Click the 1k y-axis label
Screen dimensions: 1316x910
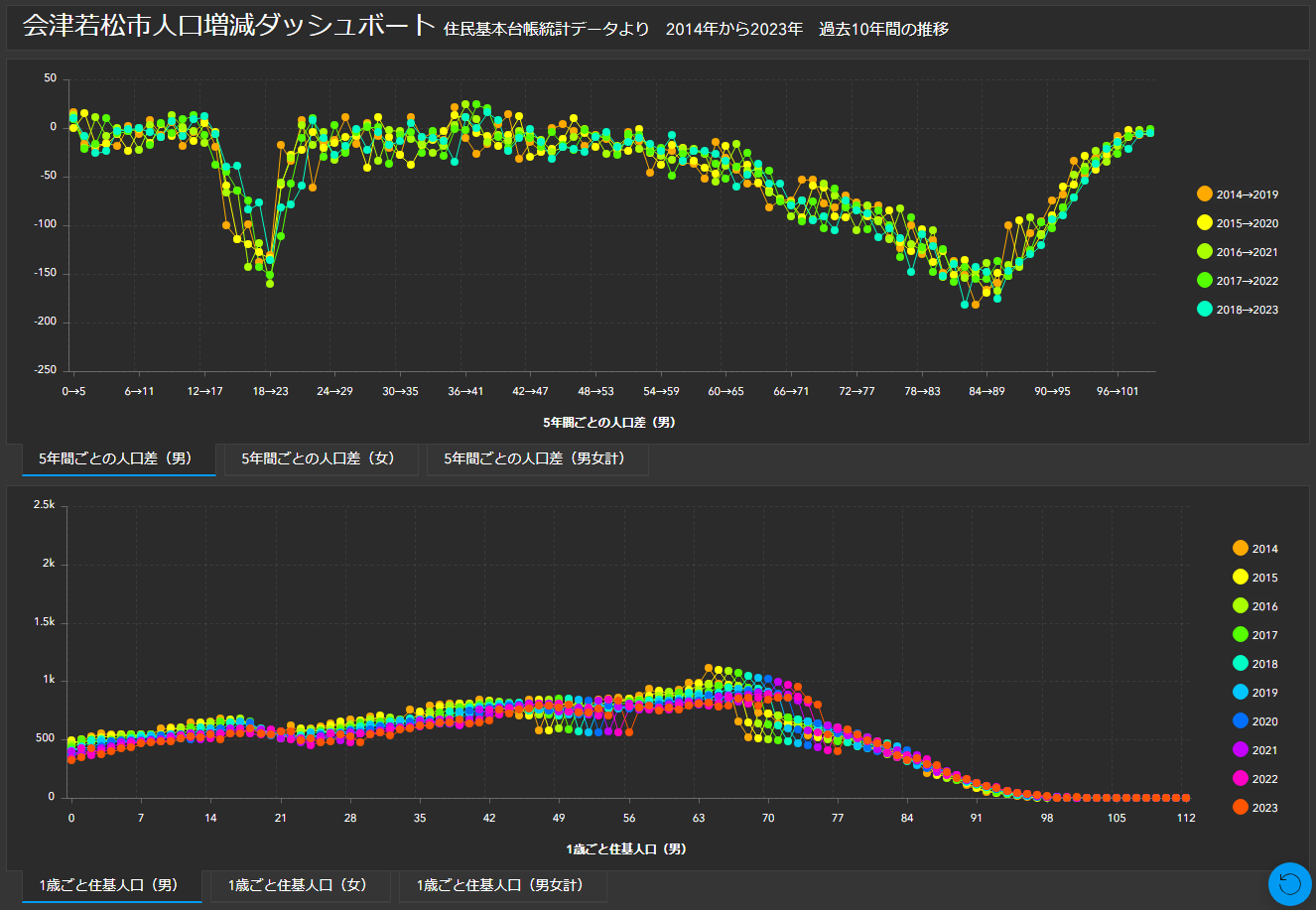[49, 681]
